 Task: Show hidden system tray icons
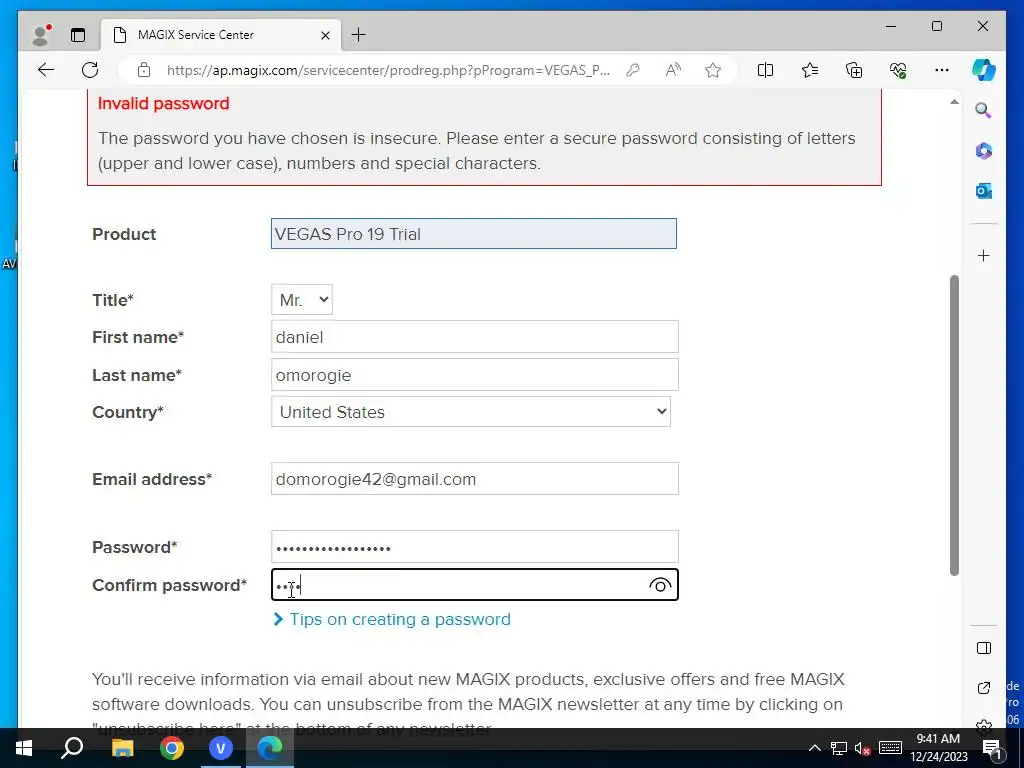[814, 748]
